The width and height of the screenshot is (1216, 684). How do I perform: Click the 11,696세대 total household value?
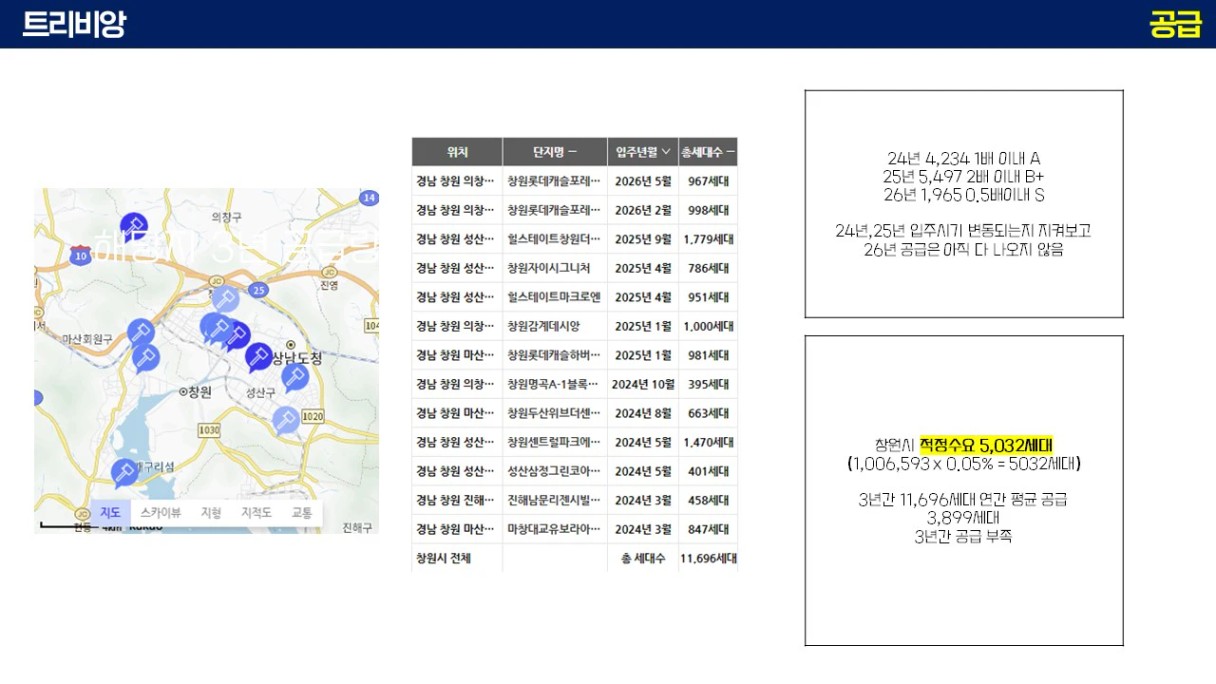coord(709,558)
